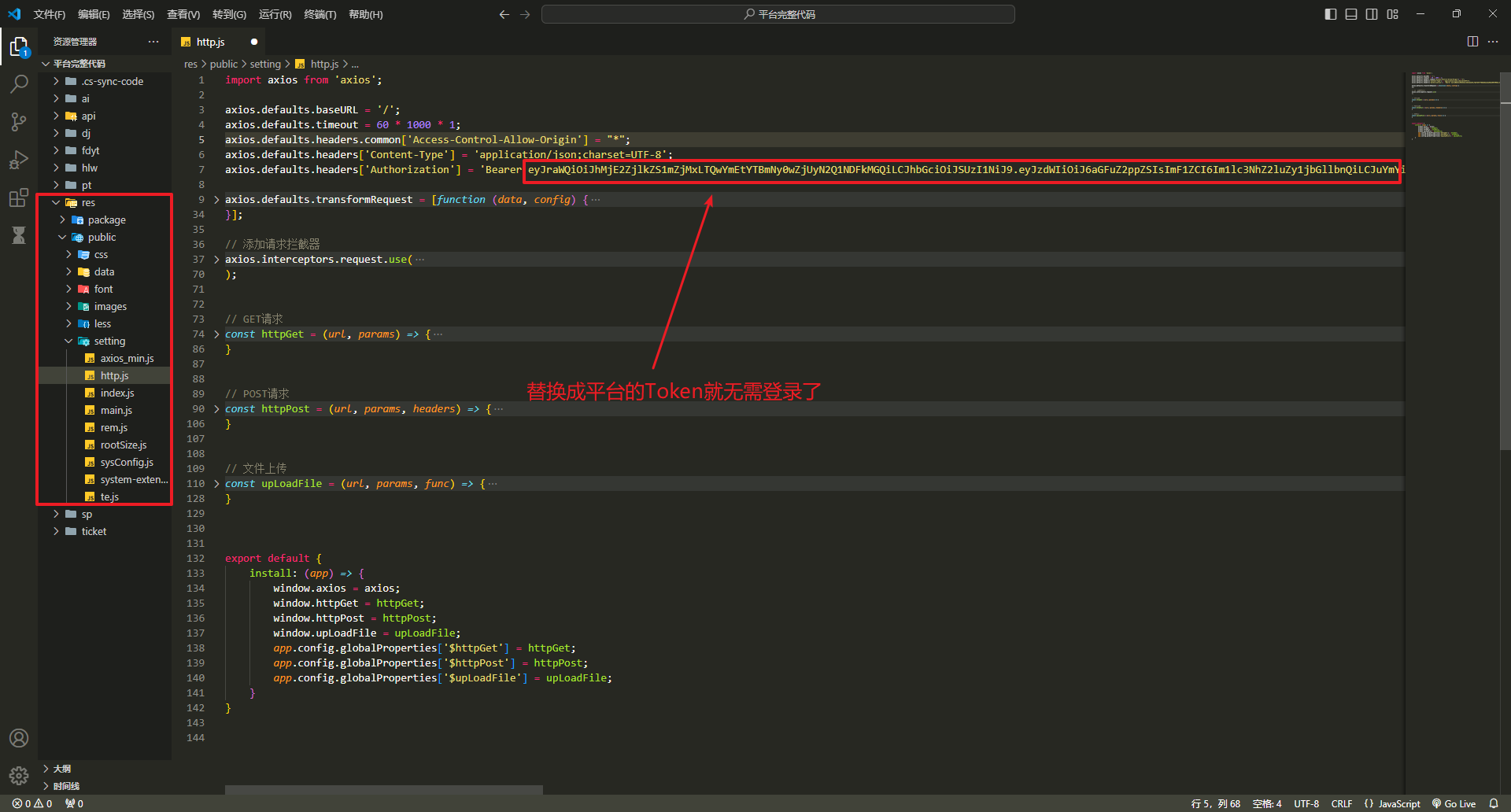Unfold upLoadFile function at line 110

coord(216,484)
